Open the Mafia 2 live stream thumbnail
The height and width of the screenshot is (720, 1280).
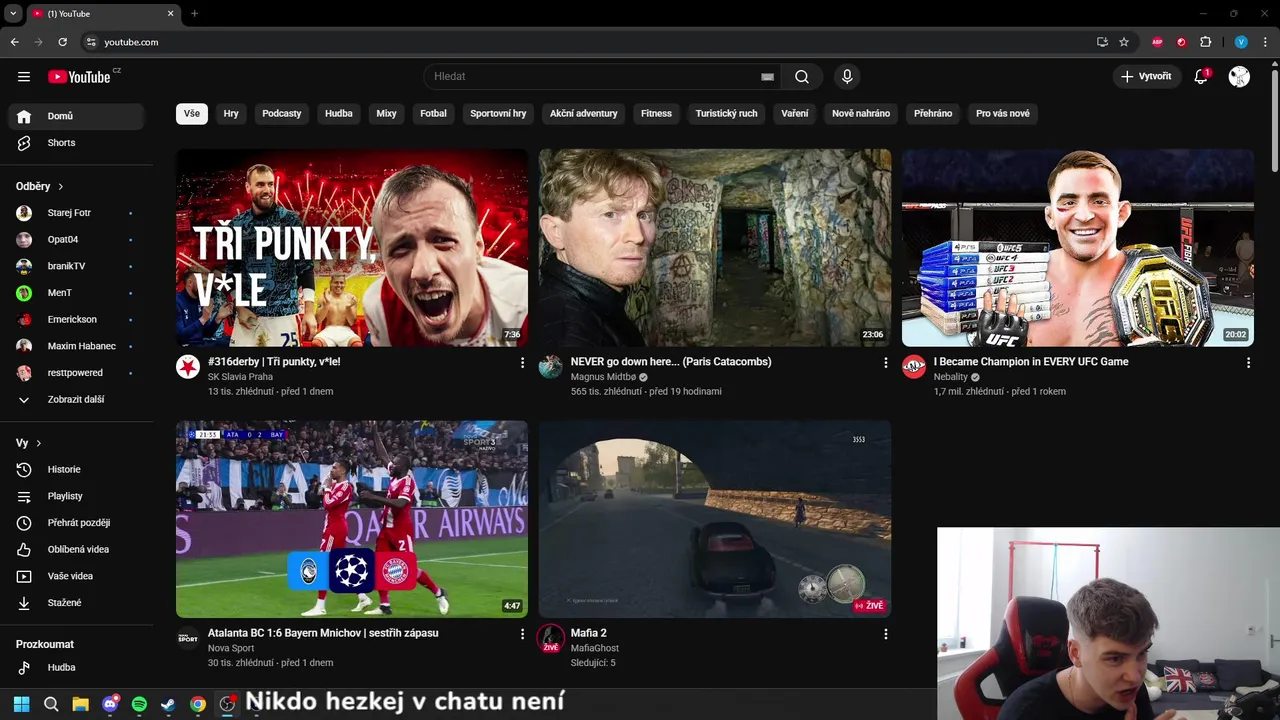pyautogui.click(x=715, y=519)
